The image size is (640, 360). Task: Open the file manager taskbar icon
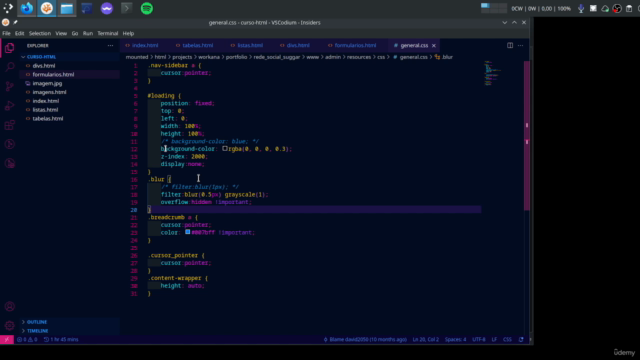point(67,8)
